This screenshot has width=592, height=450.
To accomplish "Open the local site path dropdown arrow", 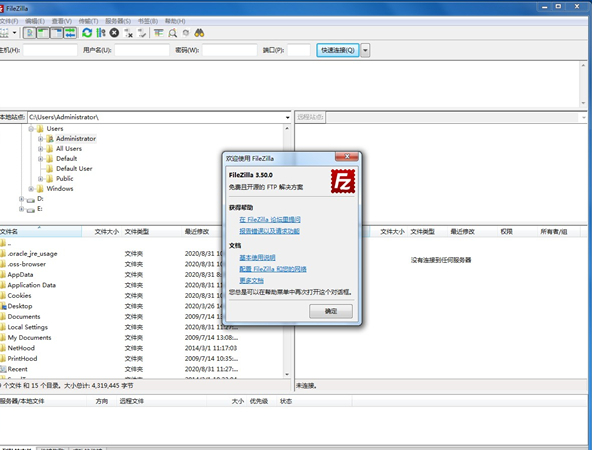I will point(288,117).
